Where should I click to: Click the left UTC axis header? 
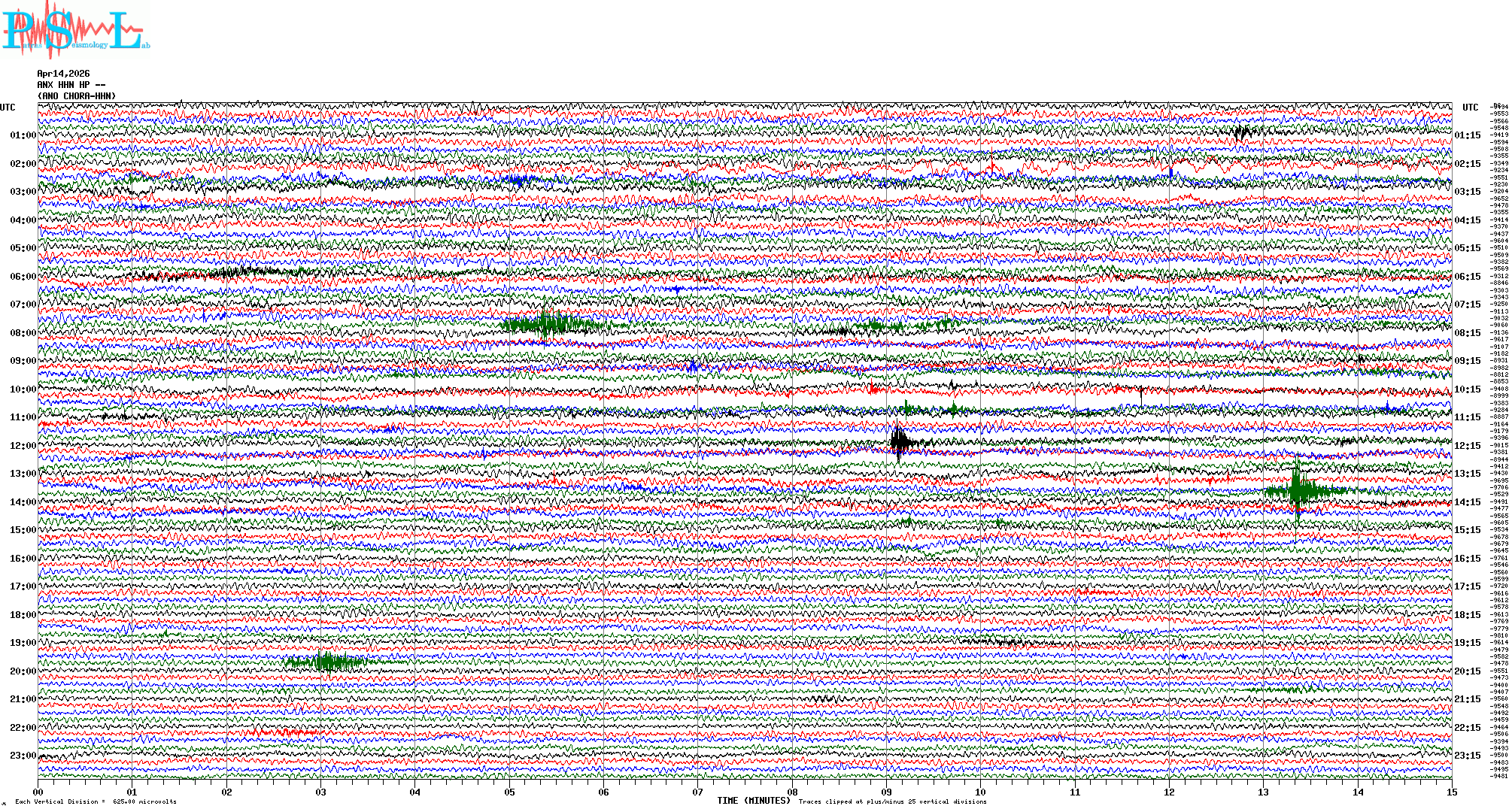point(8,108)
